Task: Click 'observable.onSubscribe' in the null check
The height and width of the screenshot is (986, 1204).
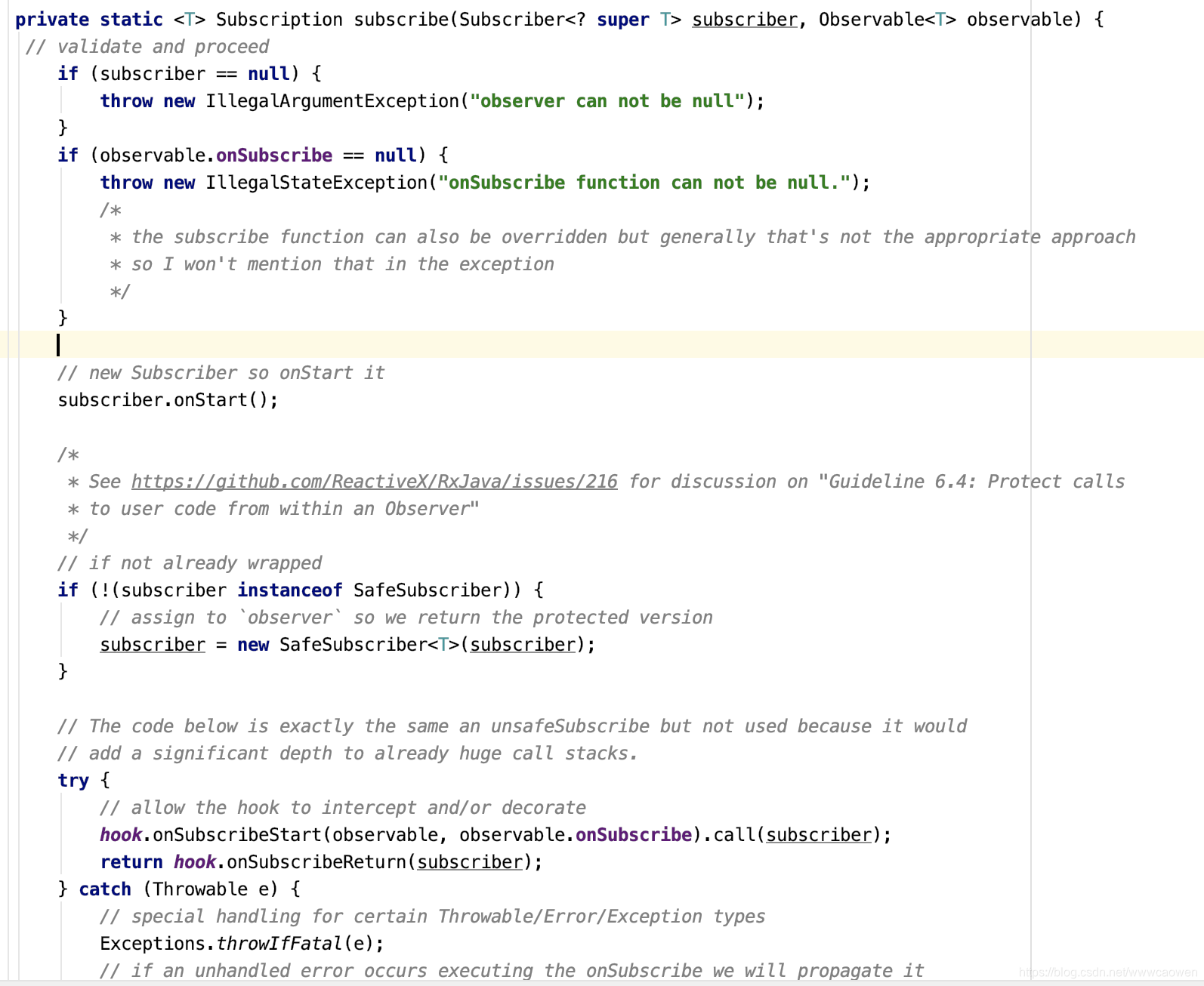Action: click(x=216, y=156)
